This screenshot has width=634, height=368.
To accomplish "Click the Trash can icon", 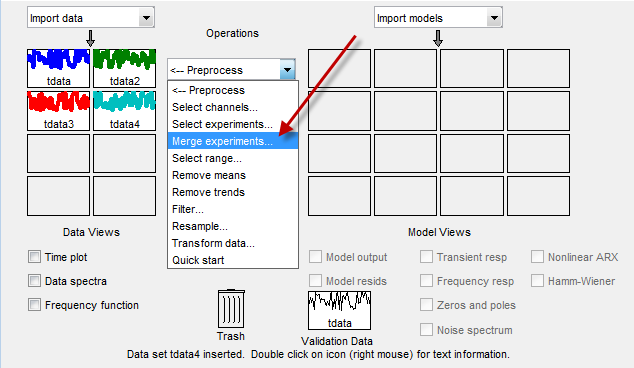I will [231, 309].
